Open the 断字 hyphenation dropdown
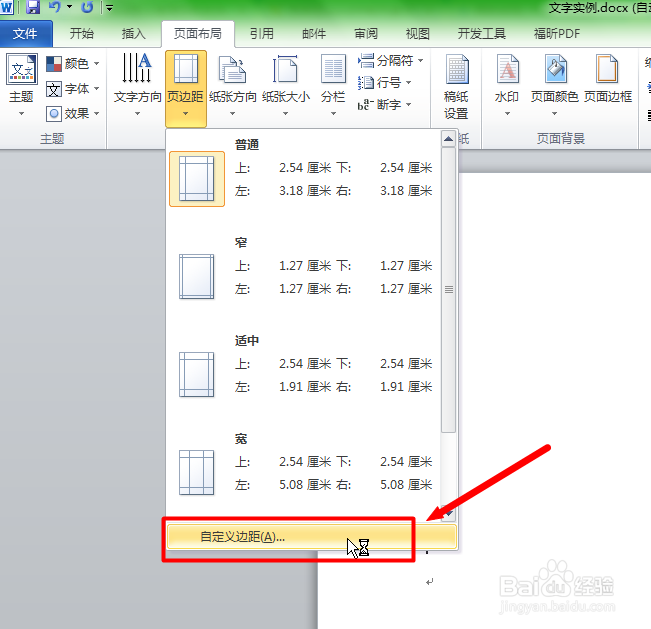Screen dimensions: 651x629 (x=384, y=105)
